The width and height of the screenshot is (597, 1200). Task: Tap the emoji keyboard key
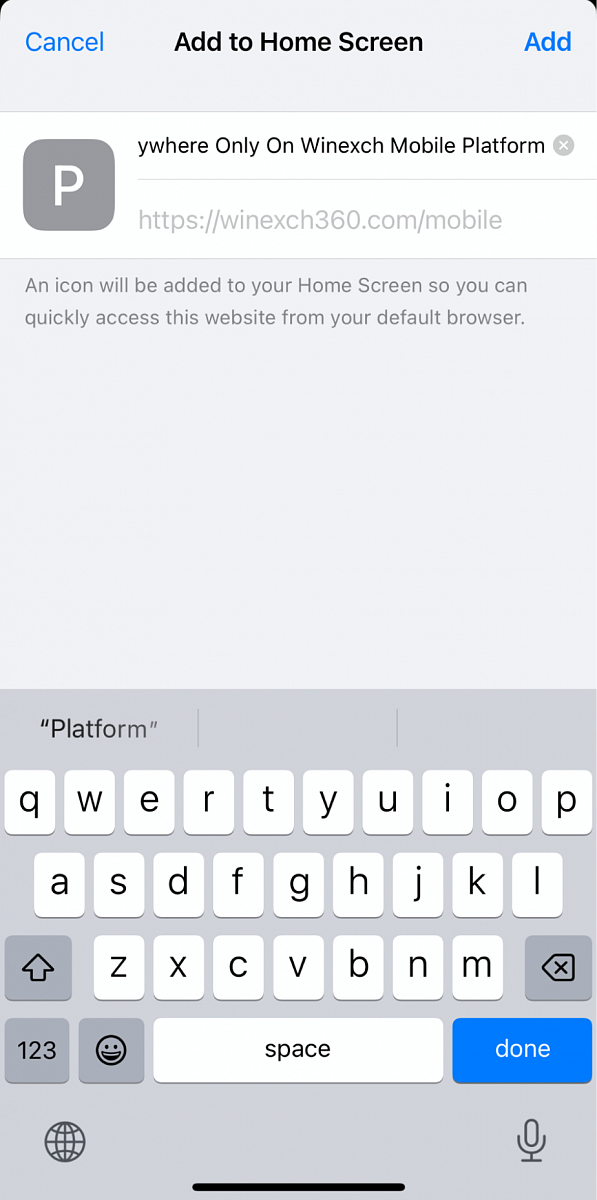(111, 1050)
